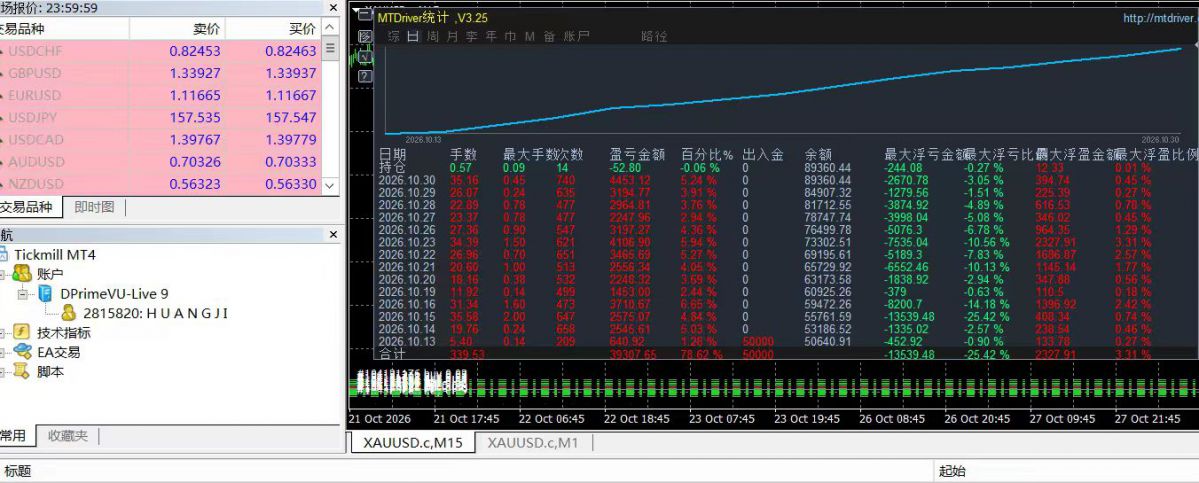Select the 季 quarterly tab in MTDriver
Screen dimensions: 1199x483
point(471,36)
